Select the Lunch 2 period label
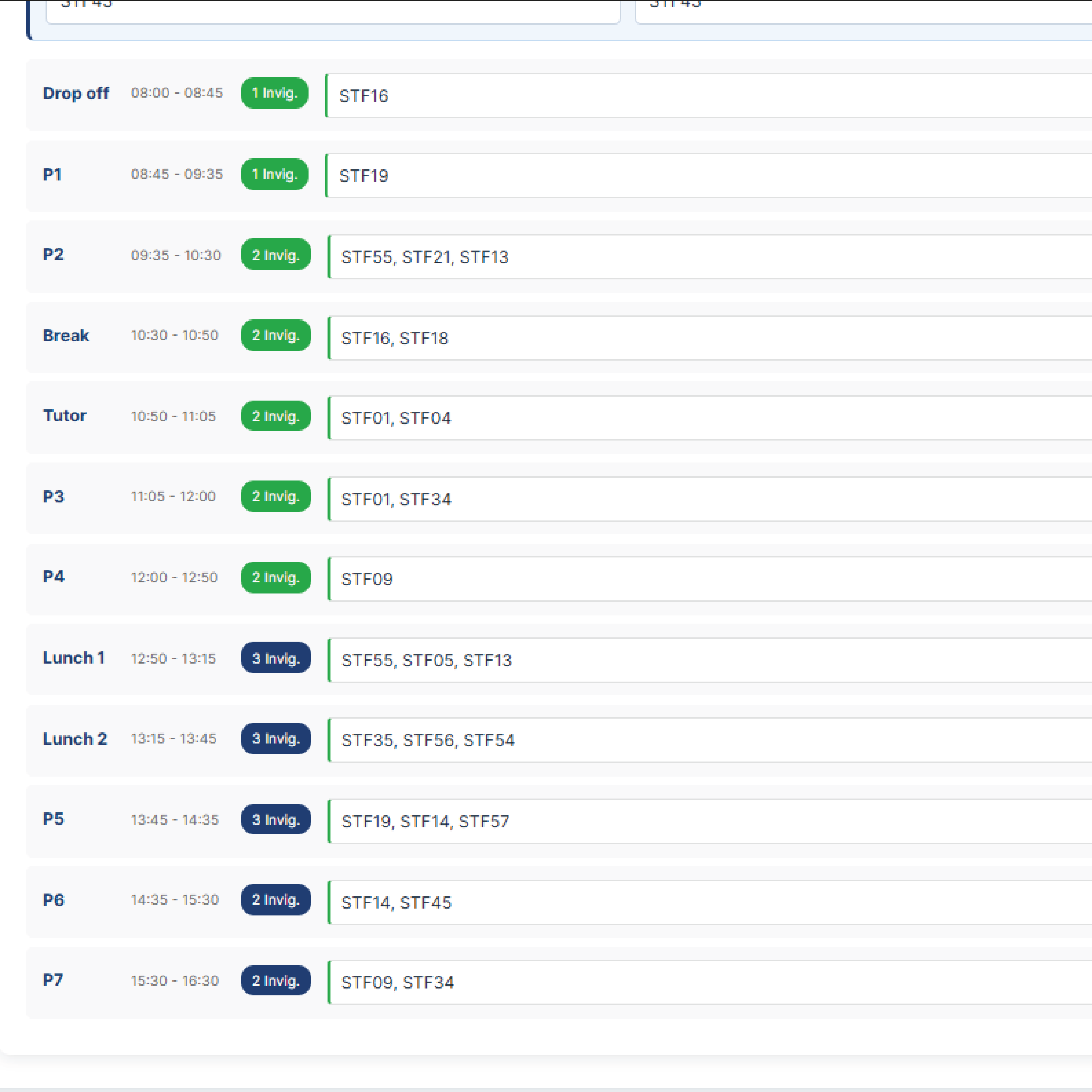Image resolution: width=1092 pixels, height=1092 pixels. (75, 739)
